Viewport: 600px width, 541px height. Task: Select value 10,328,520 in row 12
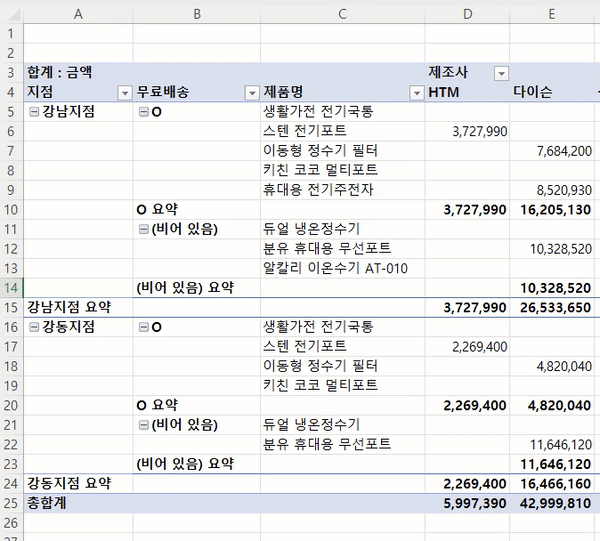pyautogui.click(x=551, y=249)
